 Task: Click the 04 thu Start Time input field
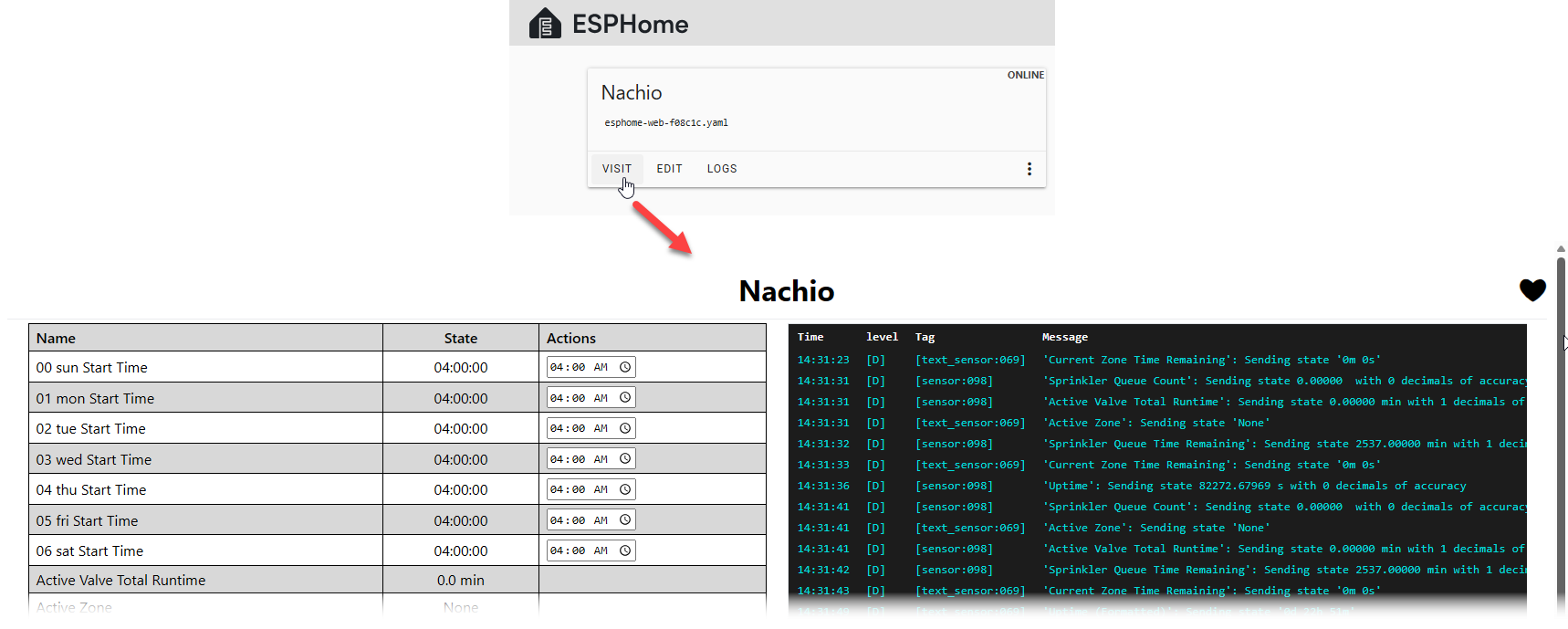591,489
